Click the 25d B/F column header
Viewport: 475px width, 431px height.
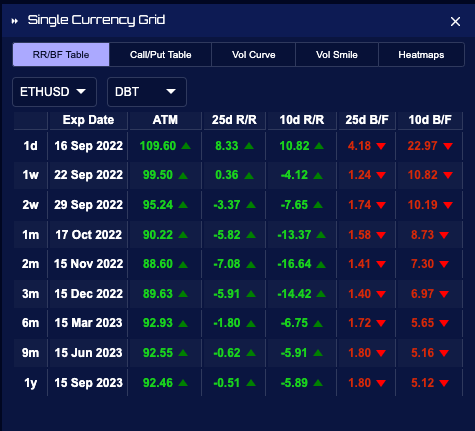(x=367, y=120)
